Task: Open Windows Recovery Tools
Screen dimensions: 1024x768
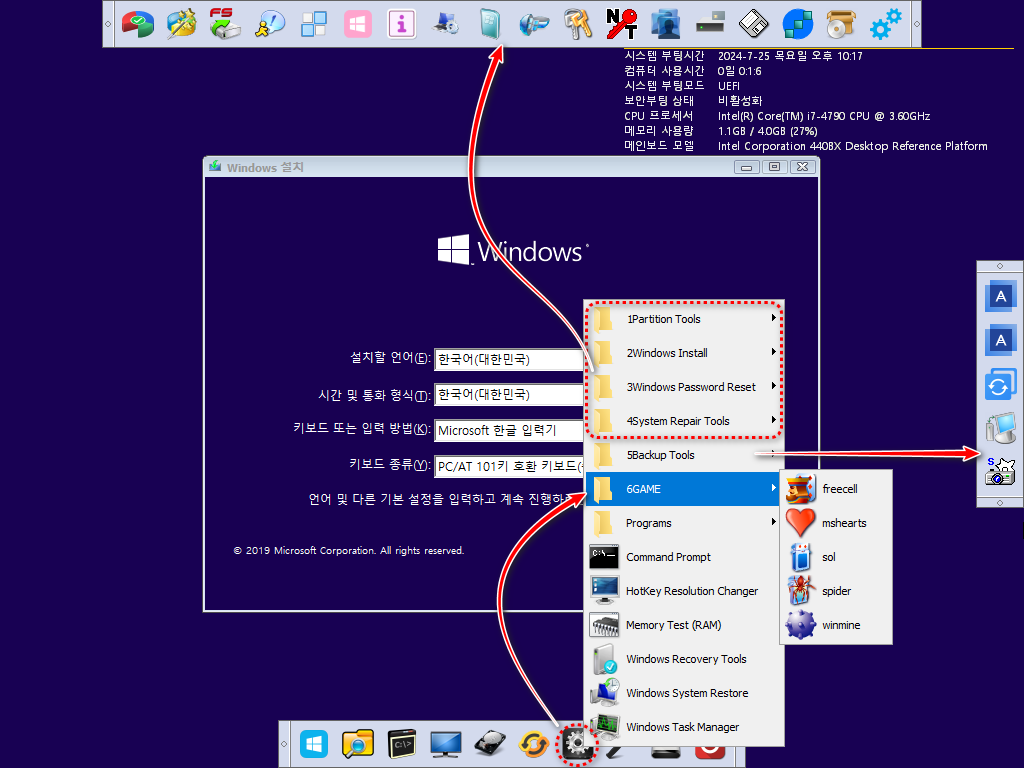Action: [684, 658]
